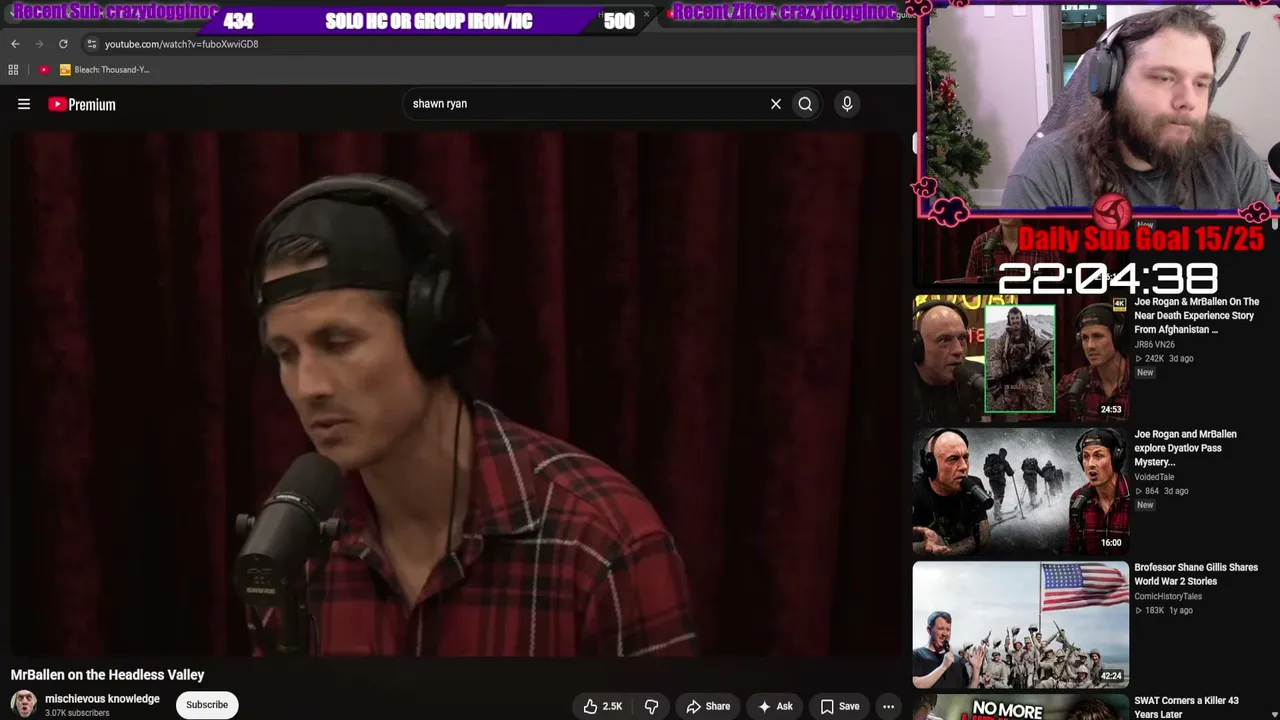Open the Shane Gillis World War 2 thumbnail

coord(1020,624)
